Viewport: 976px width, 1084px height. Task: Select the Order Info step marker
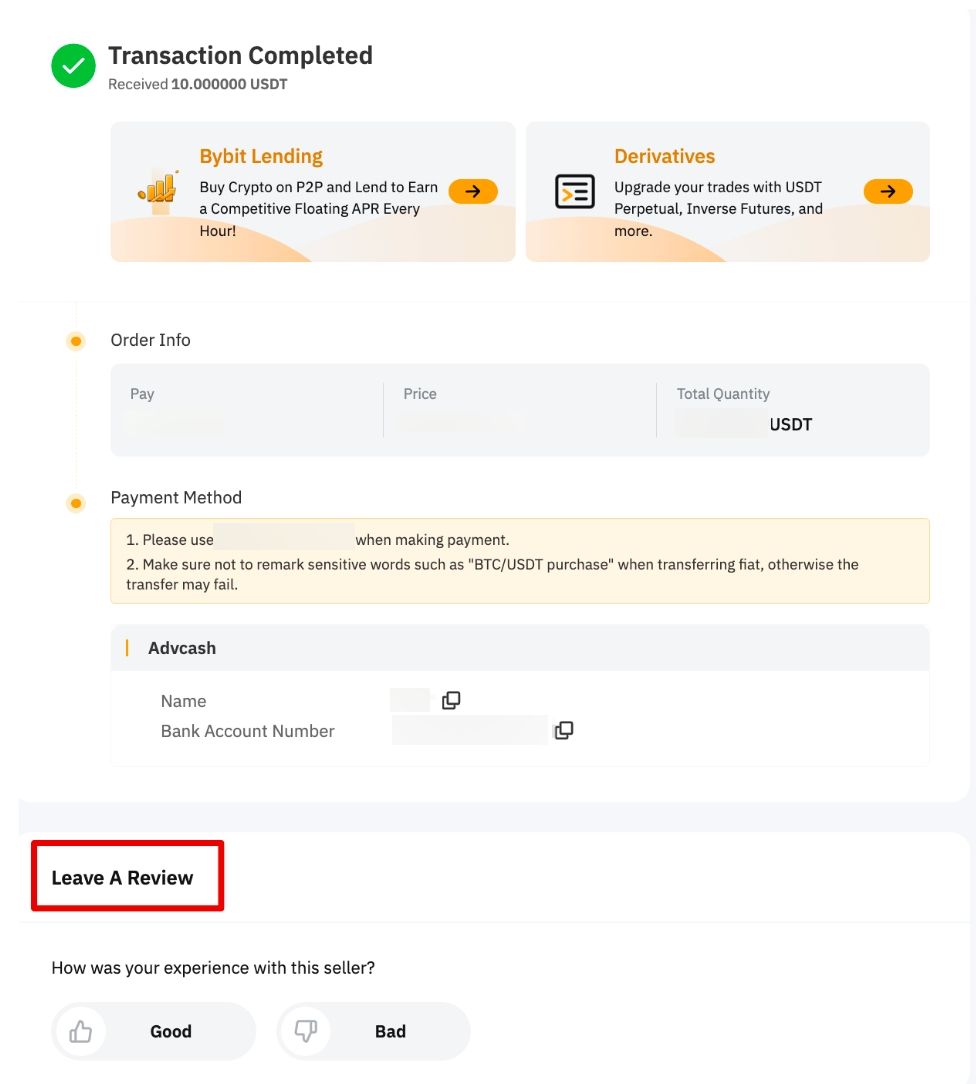[x=75, y=341]
